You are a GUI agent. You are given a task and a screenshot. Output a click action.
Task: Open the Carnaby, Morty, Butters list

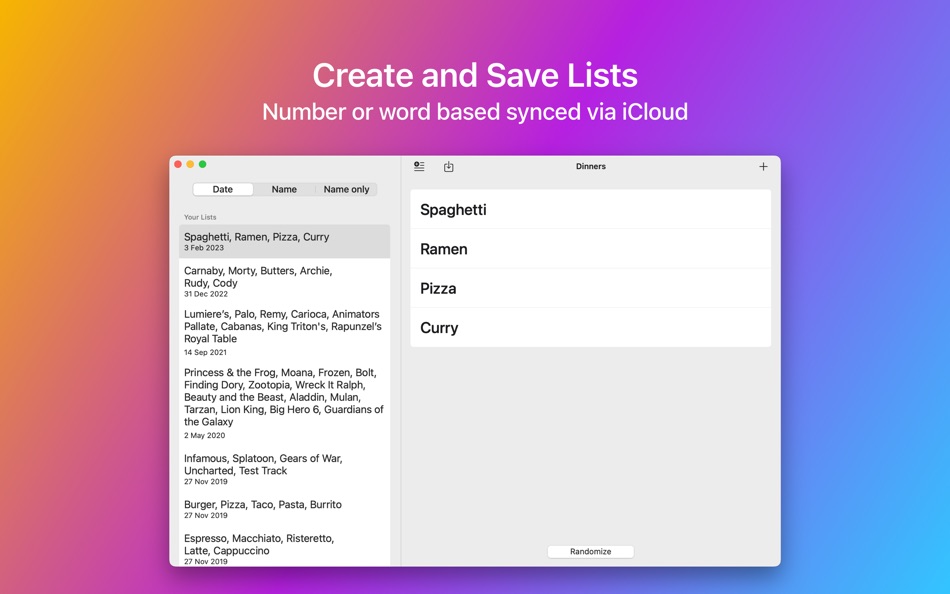(x=285, y=281)
